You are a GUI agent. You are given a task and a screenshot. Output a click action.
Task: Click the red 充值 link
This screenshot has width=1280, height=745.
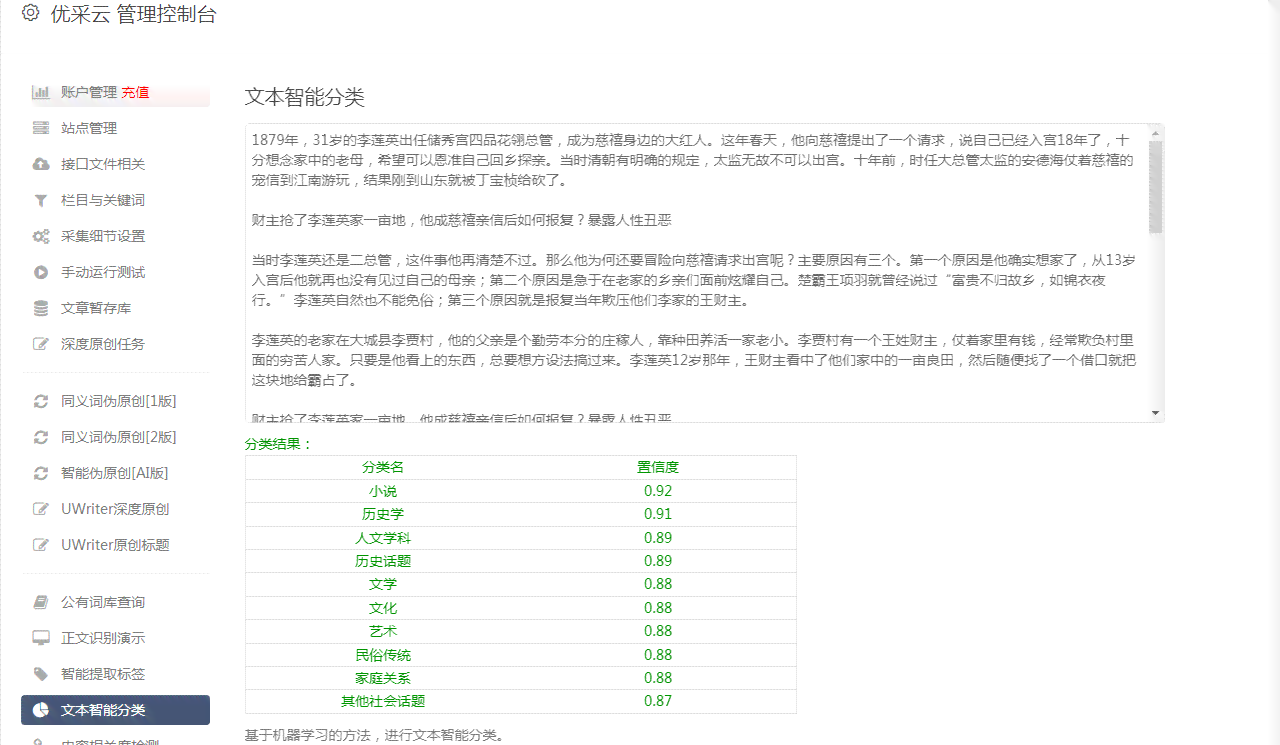[x=135, y=92]
